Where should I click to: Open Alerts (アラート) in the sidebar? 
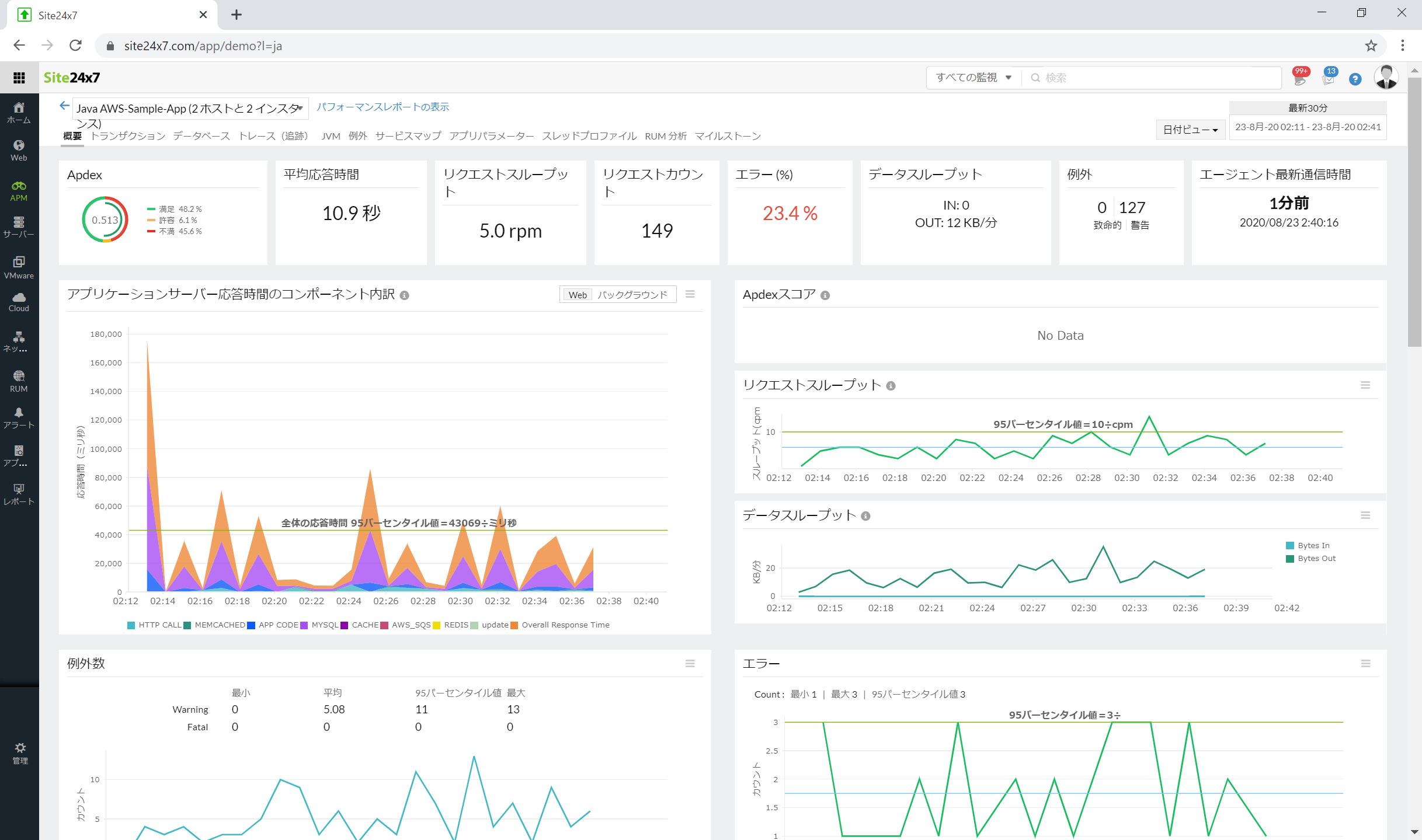19,418
